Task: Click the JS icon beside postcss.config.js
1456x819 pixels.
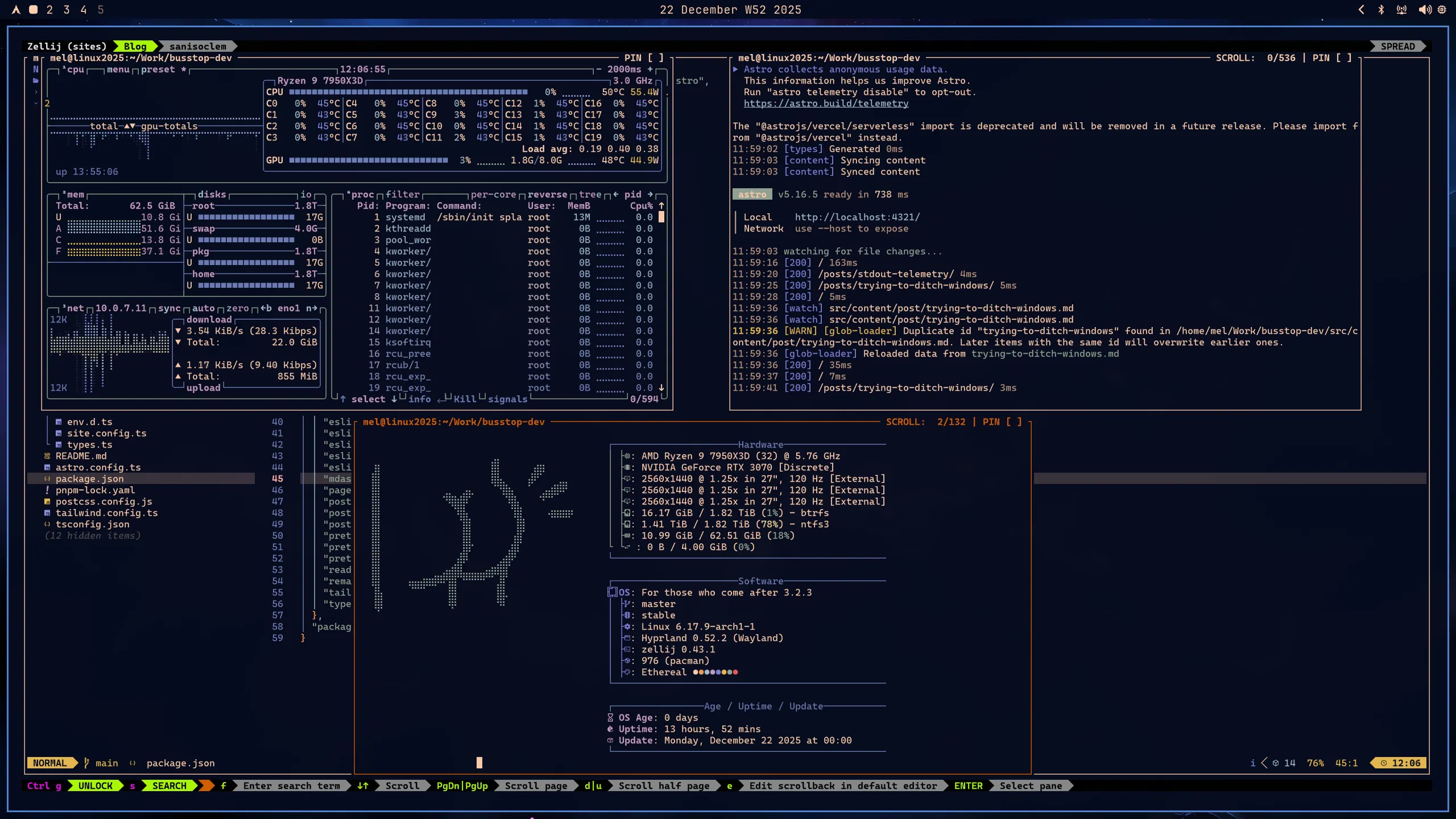Action: coord(48,502)
